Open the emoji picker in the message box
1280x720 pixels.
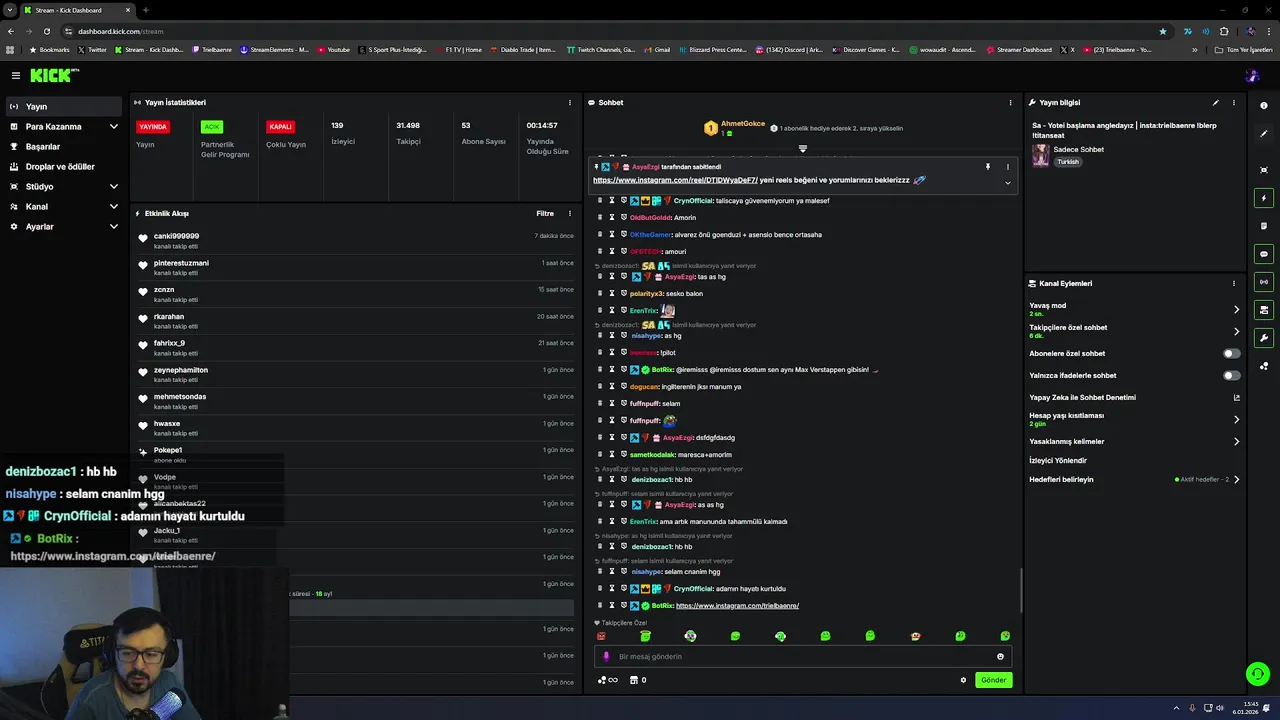point(1000,657)
